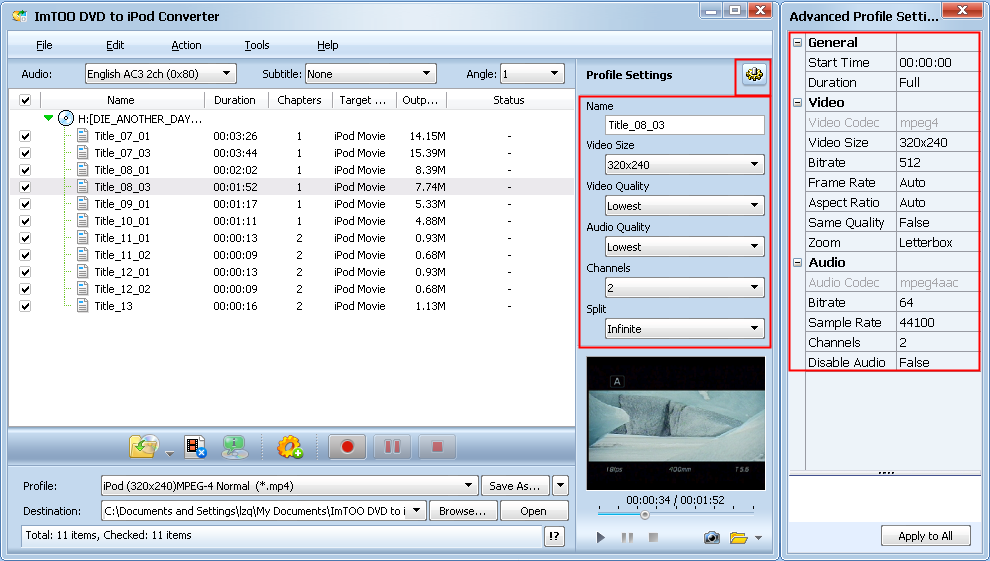Uncheck the Title_08_03 checkbox
The image size is (990, 561).
coord(25,187)
